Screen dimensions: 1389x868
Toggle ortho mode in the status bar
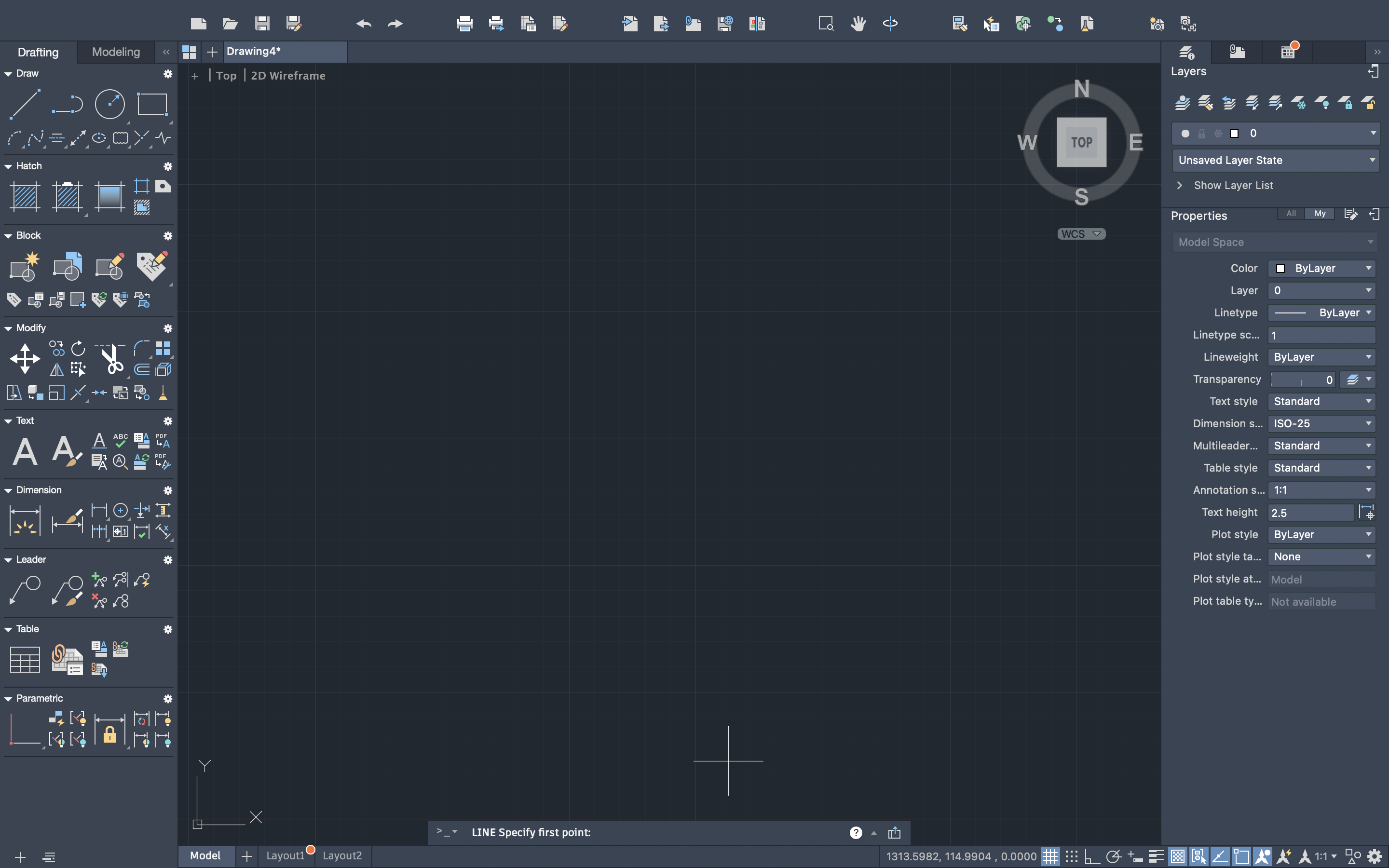[1092, 855]
